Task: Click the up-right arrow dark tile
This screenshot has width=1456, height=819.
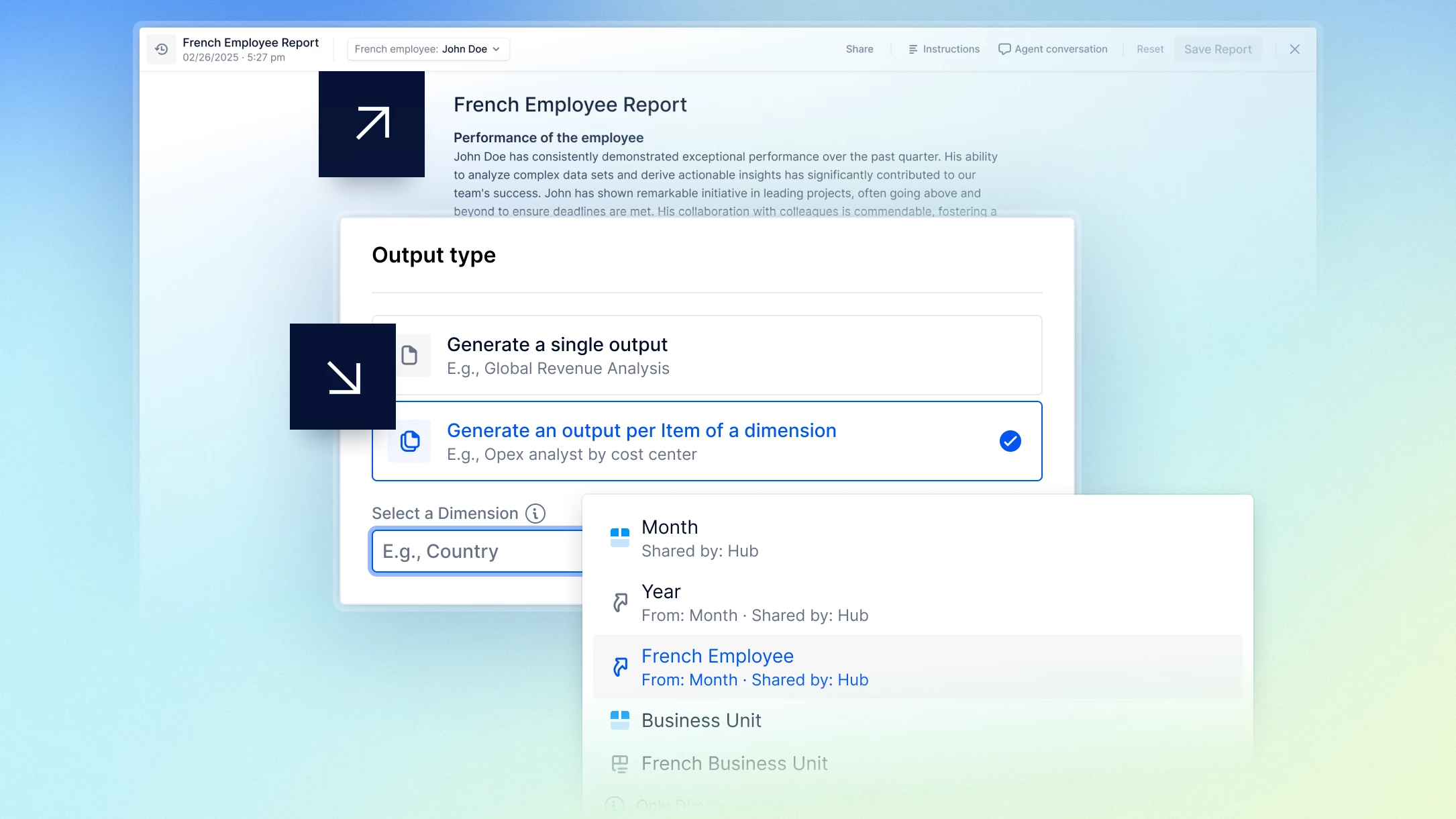Action: pos(372,124)
